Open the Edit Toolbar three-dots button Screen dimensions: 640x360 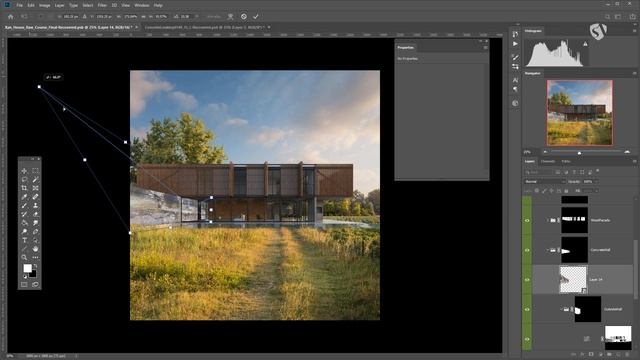click(35, 257)
